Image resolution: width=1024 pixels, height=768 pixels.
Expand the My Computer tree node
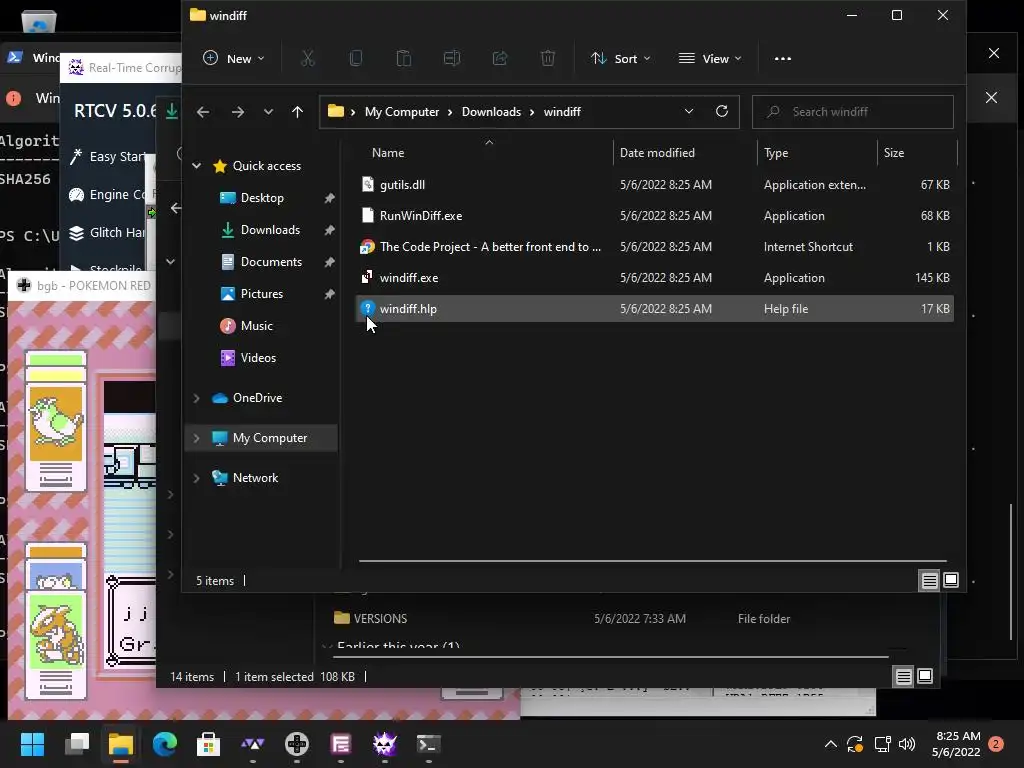pyautogui.click(x=197, y=438)
